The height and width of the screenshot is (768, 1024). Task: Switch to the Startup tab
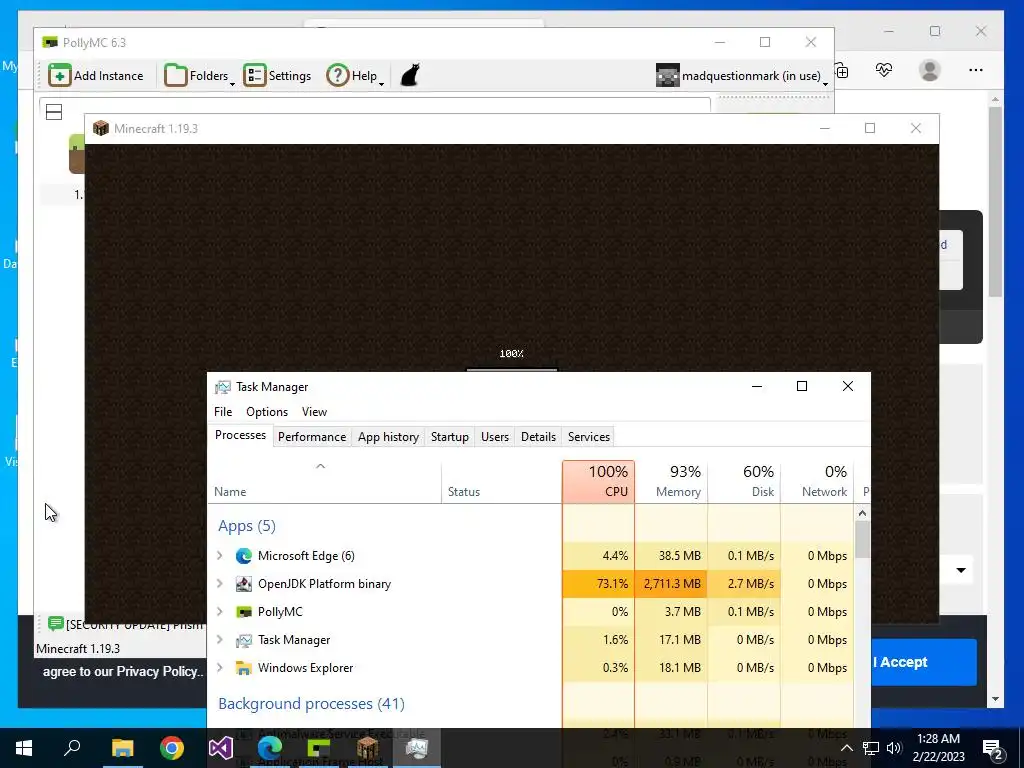(x=449, y=437)
